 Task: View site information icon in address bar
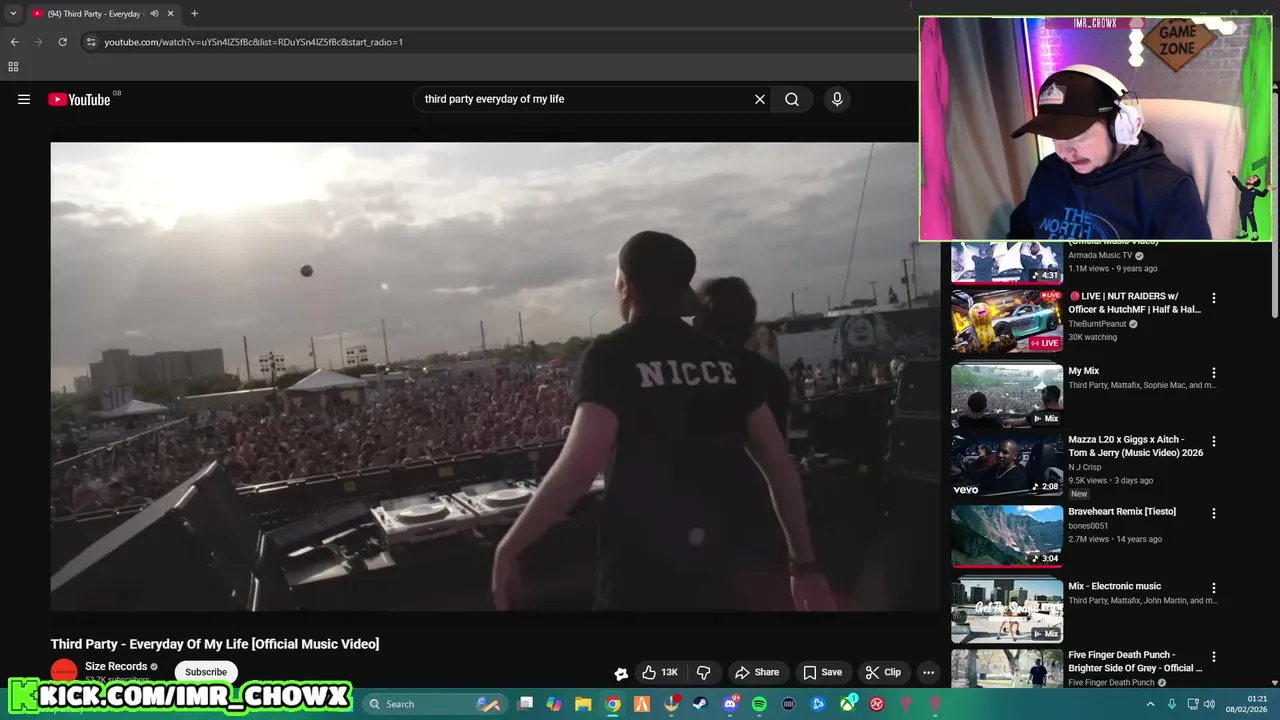[91, 42]
